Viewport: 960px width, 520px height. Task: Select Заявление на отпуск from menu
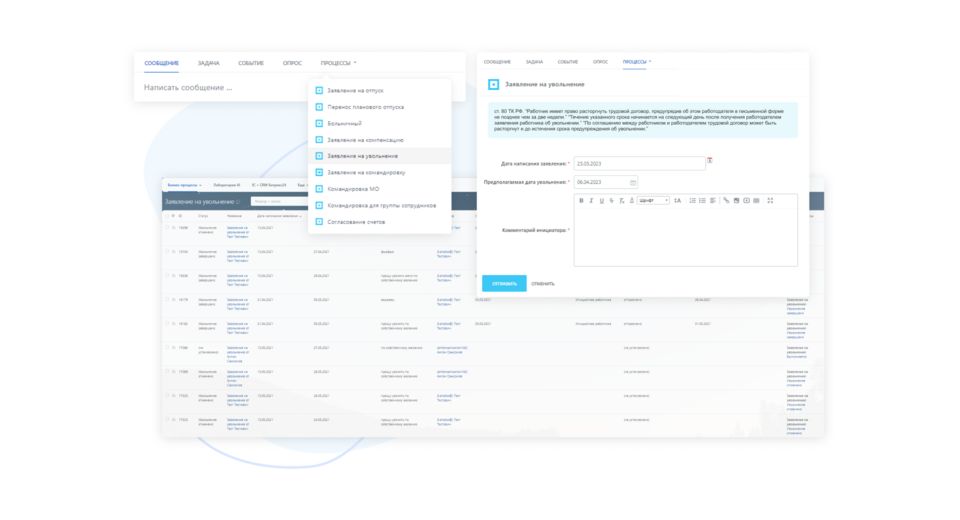(355, 91)
